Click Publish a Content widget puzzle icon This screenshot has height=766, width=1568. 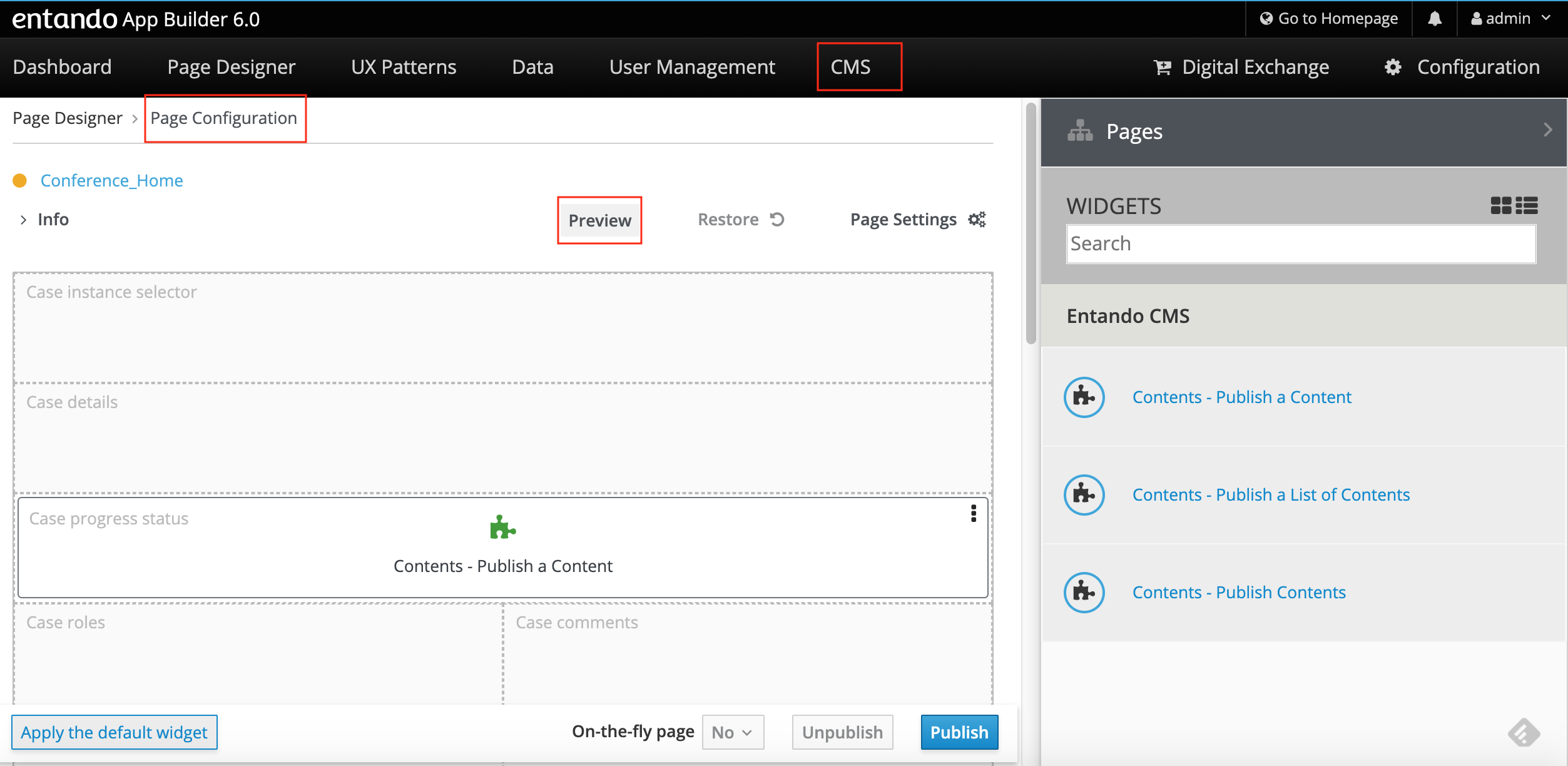pyautogui.click(x=1084, y=397)
